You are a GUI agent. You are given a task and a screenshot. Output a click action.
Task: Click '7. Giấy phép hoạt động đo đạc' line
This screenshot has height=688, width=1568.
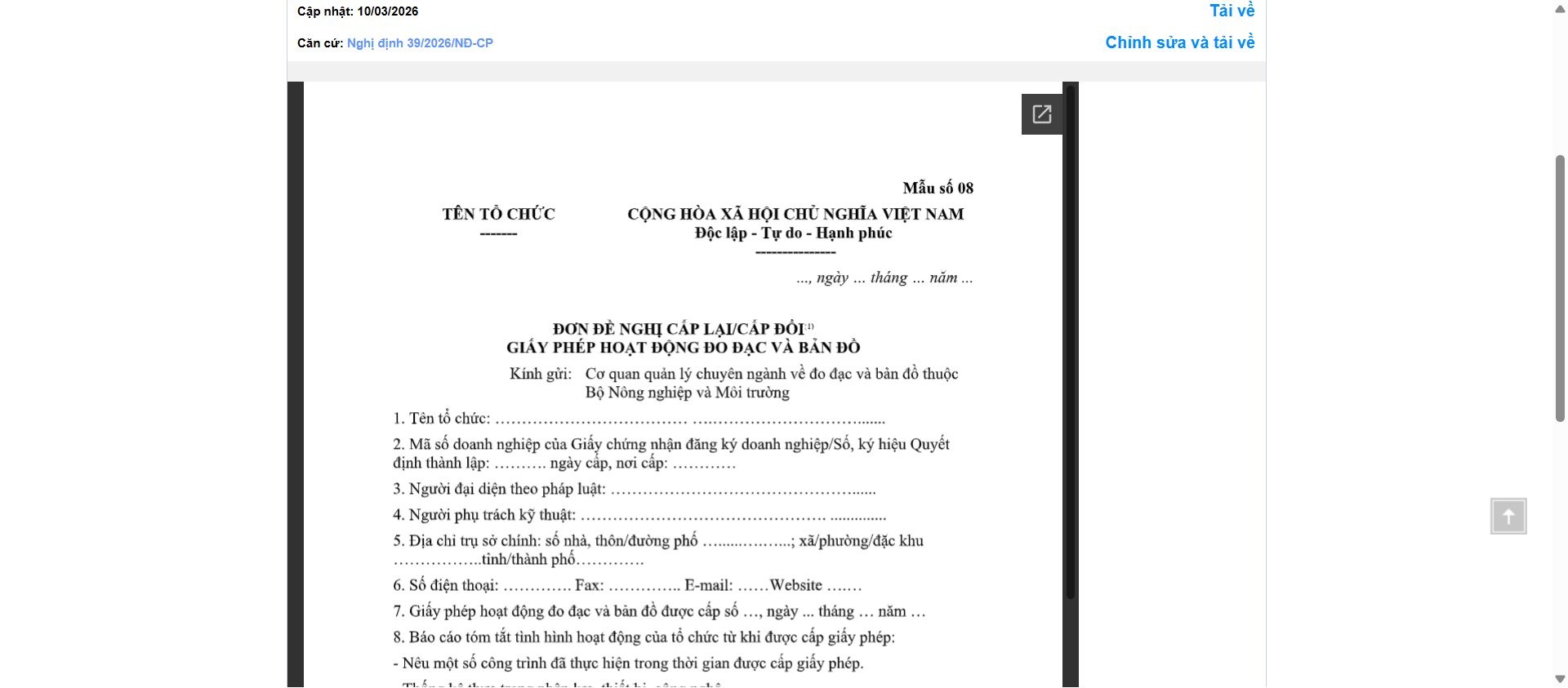(659, 612)
